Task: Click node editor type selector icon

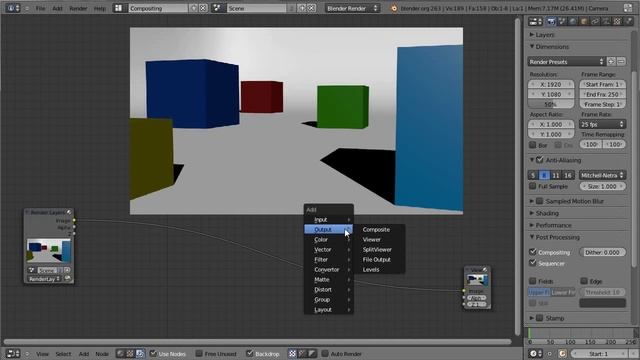Action: (13, 353)
